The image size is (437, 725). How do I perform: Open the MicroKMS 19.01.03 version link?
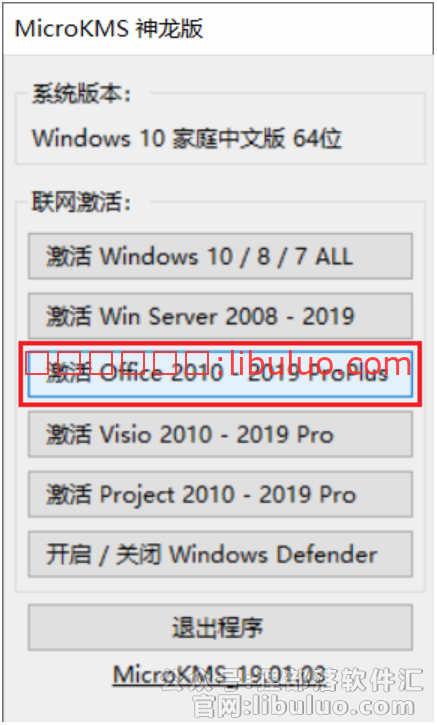point(219,675)
